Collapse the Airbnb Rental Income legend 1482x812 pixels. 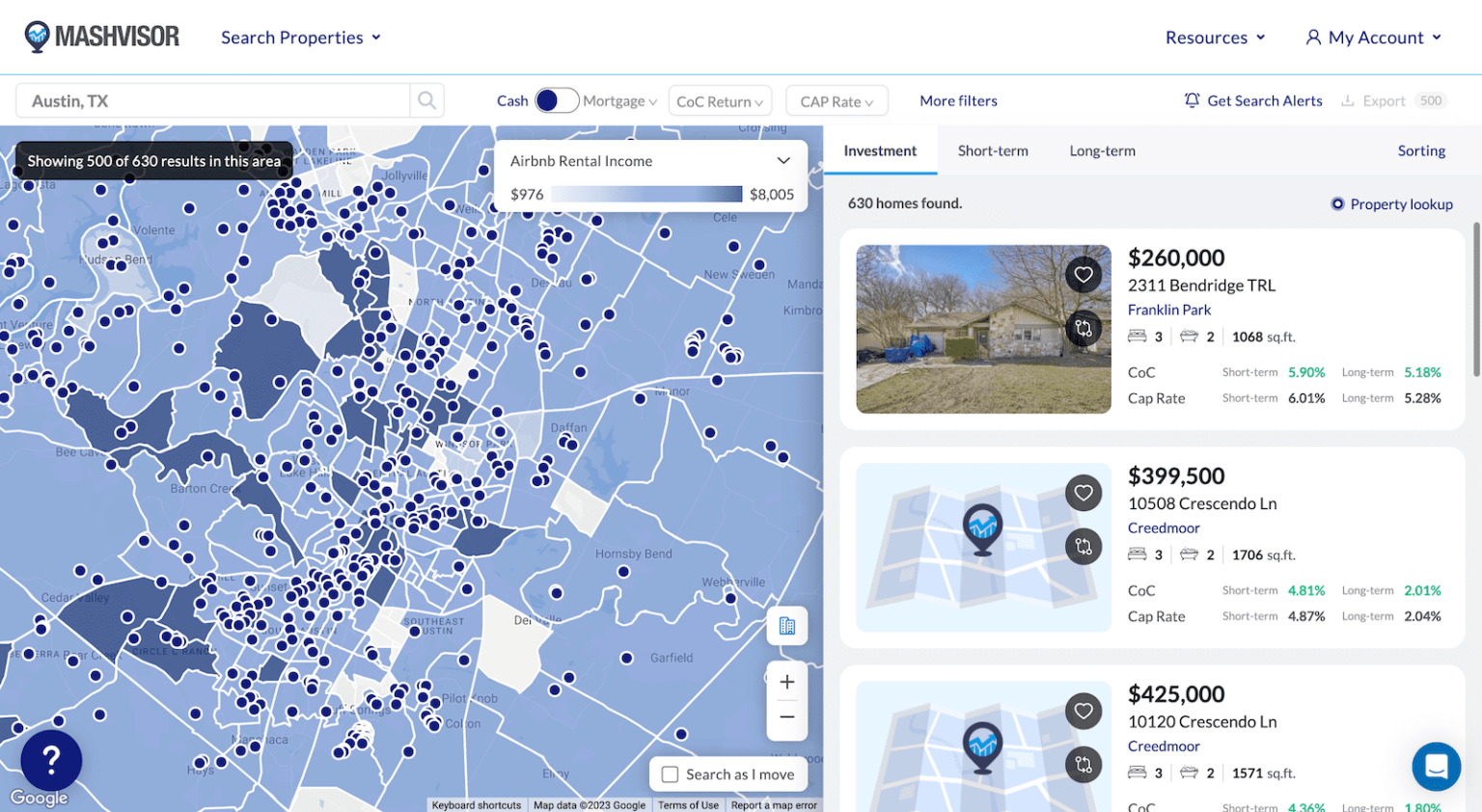click(x=782, y=160)
